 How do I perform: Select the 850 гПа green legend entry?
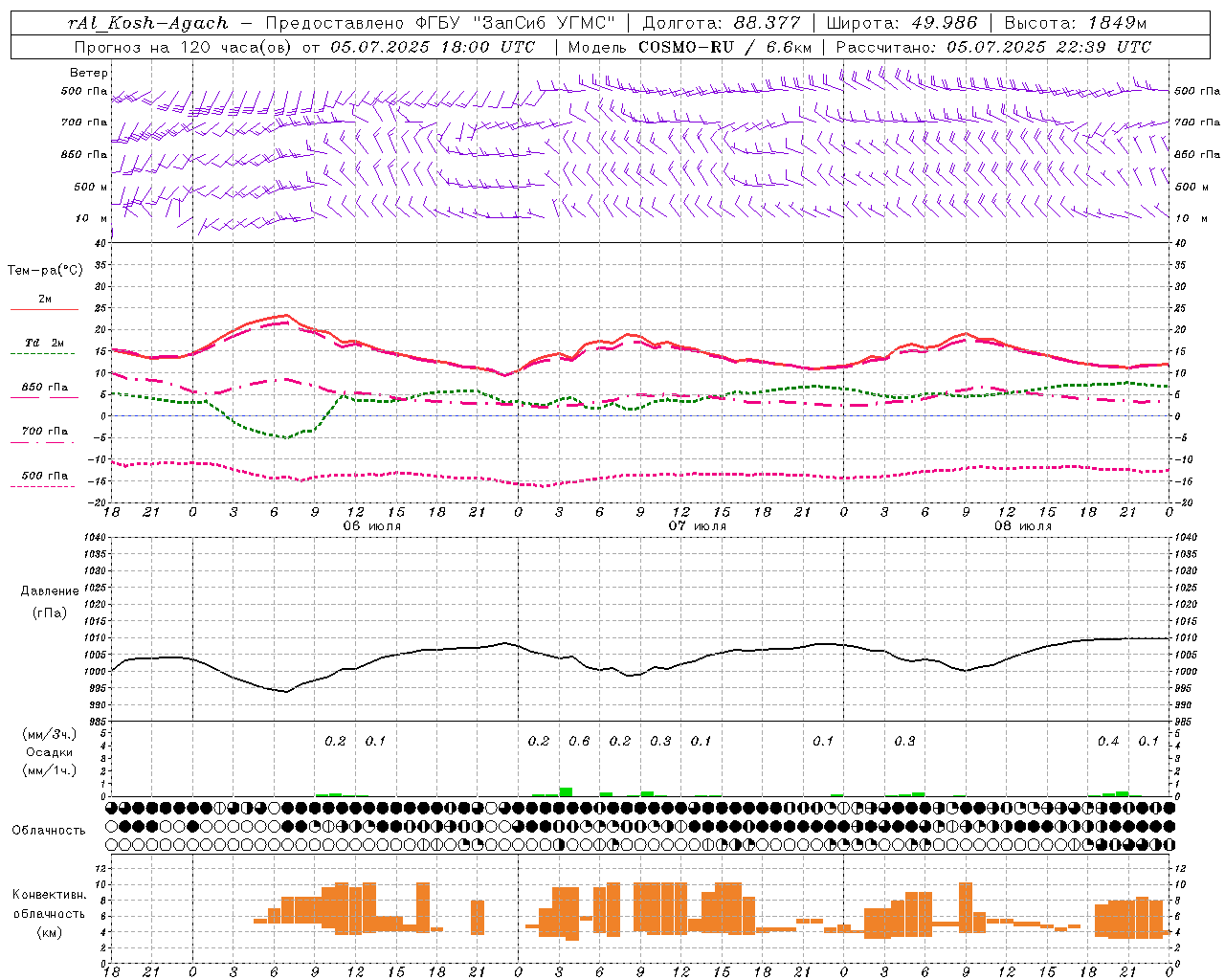click(44, 390)
